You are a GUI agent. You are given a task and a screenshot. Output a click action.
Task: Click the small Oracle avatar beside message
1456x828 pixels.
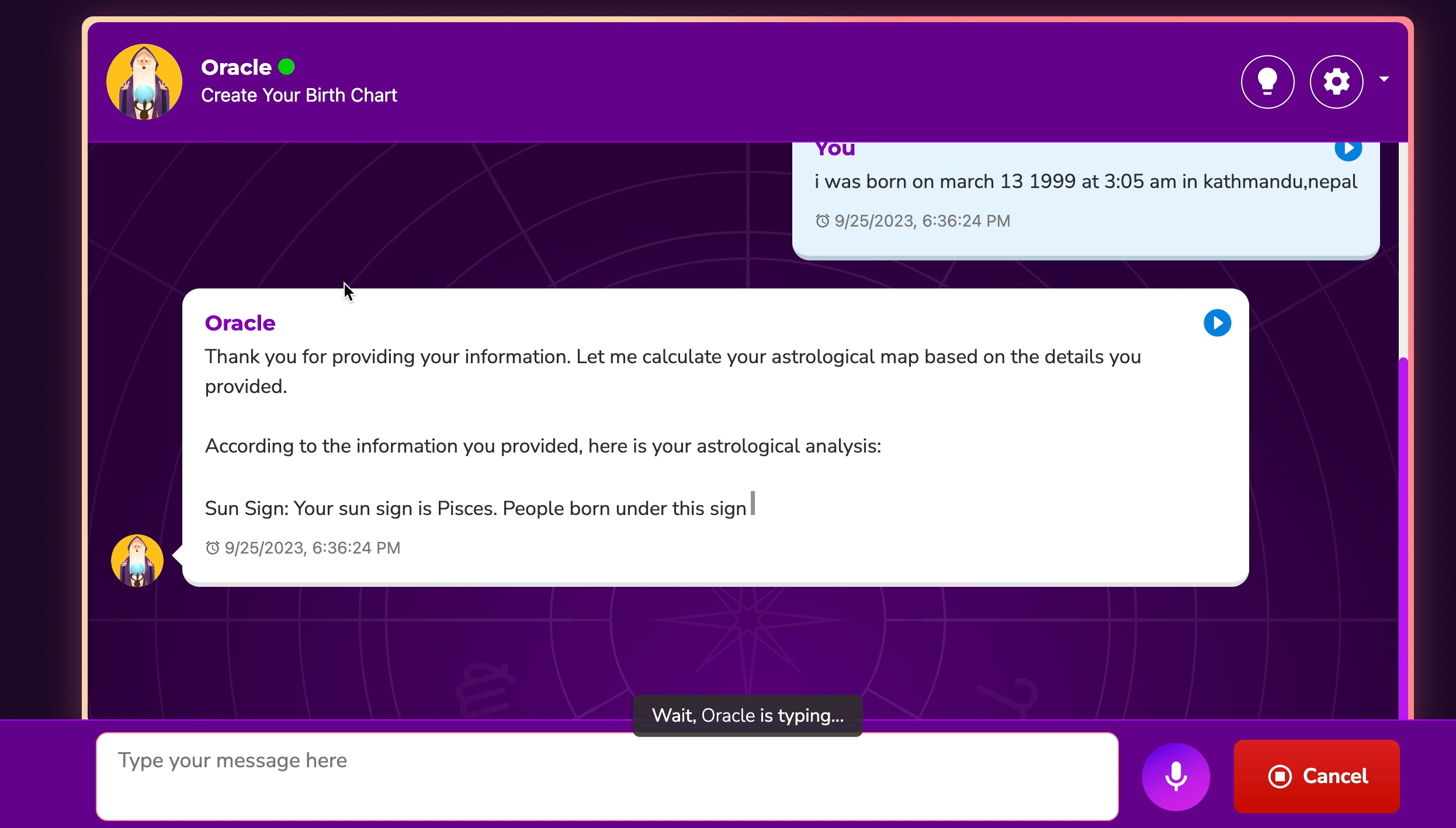[x=137, y=561]
